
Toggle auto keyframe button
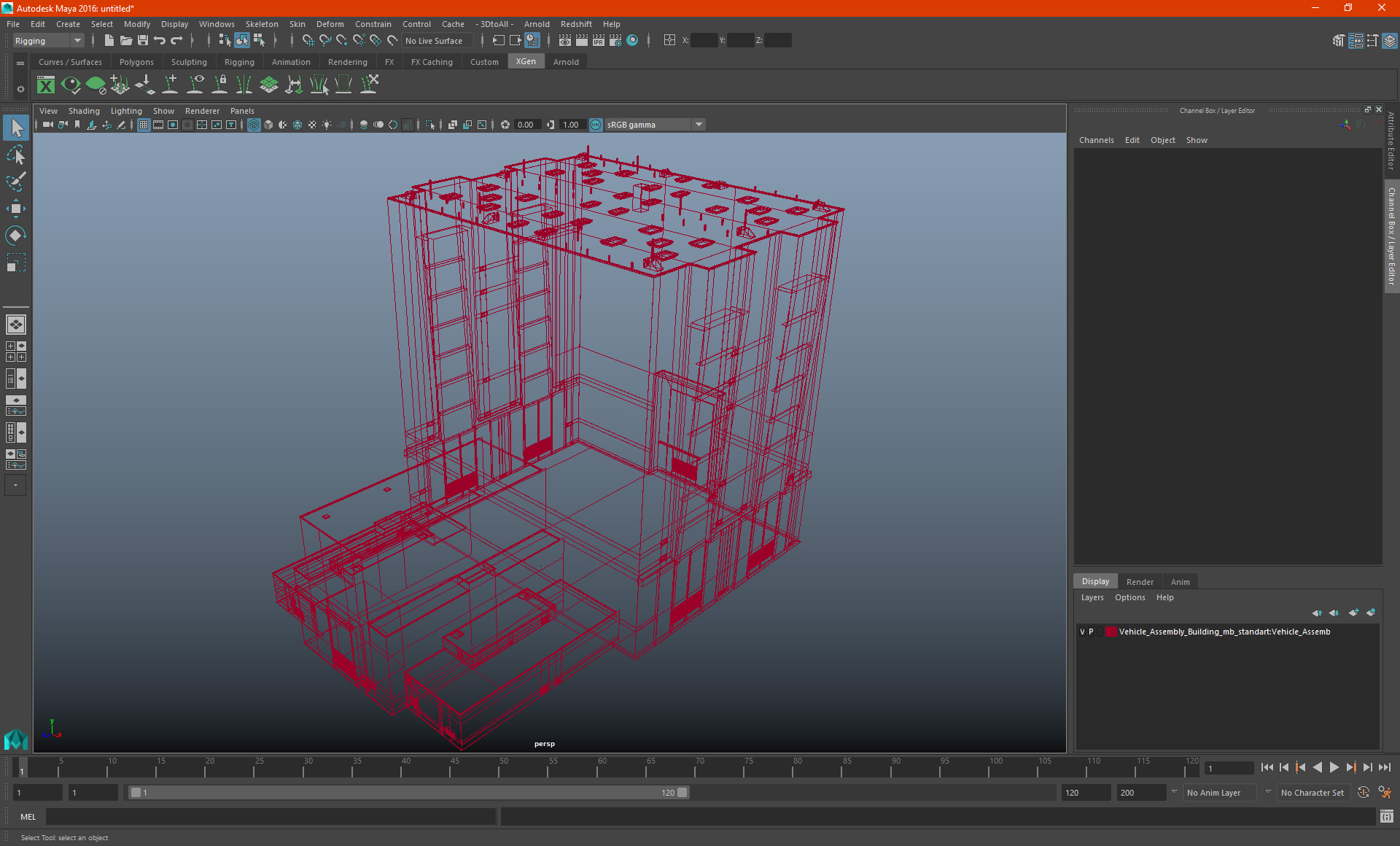pyautogui.click(x=1364, y=793)
